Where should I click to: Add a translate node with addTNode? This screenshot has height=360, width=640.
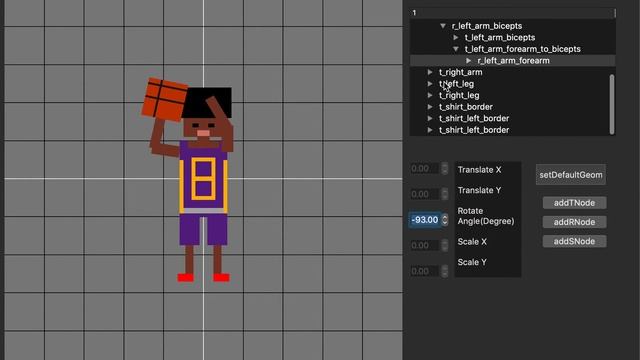point(574,203)
